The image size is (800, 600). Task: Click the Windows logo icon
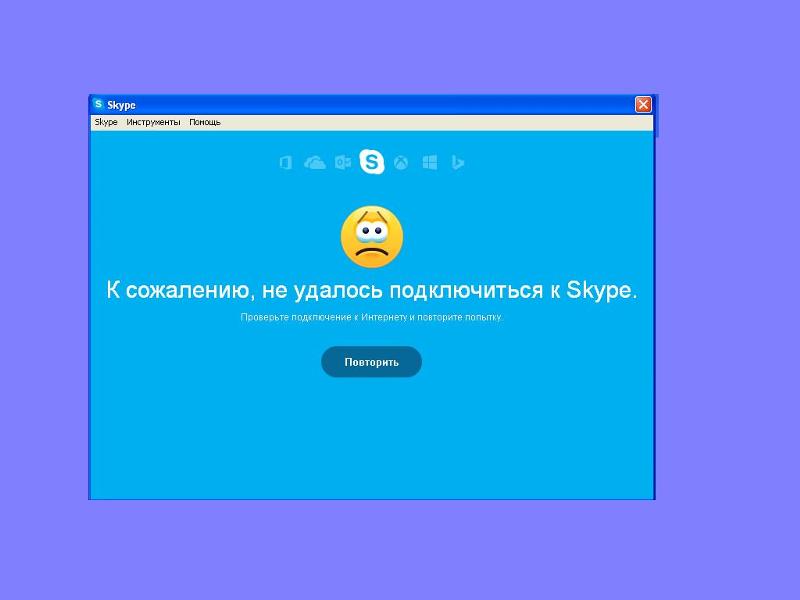click(x=430, y=162)
